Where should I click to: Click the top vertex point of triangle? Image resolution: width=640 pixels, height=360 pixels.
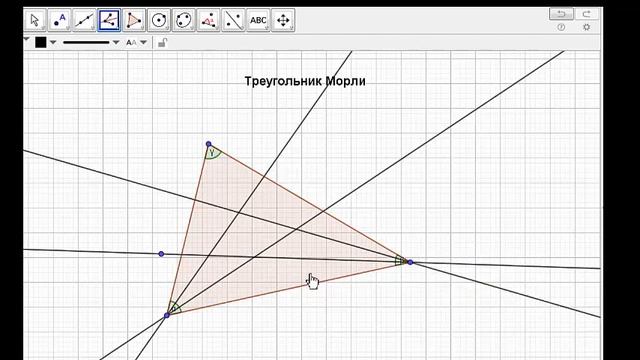click(x=209, y=144)
